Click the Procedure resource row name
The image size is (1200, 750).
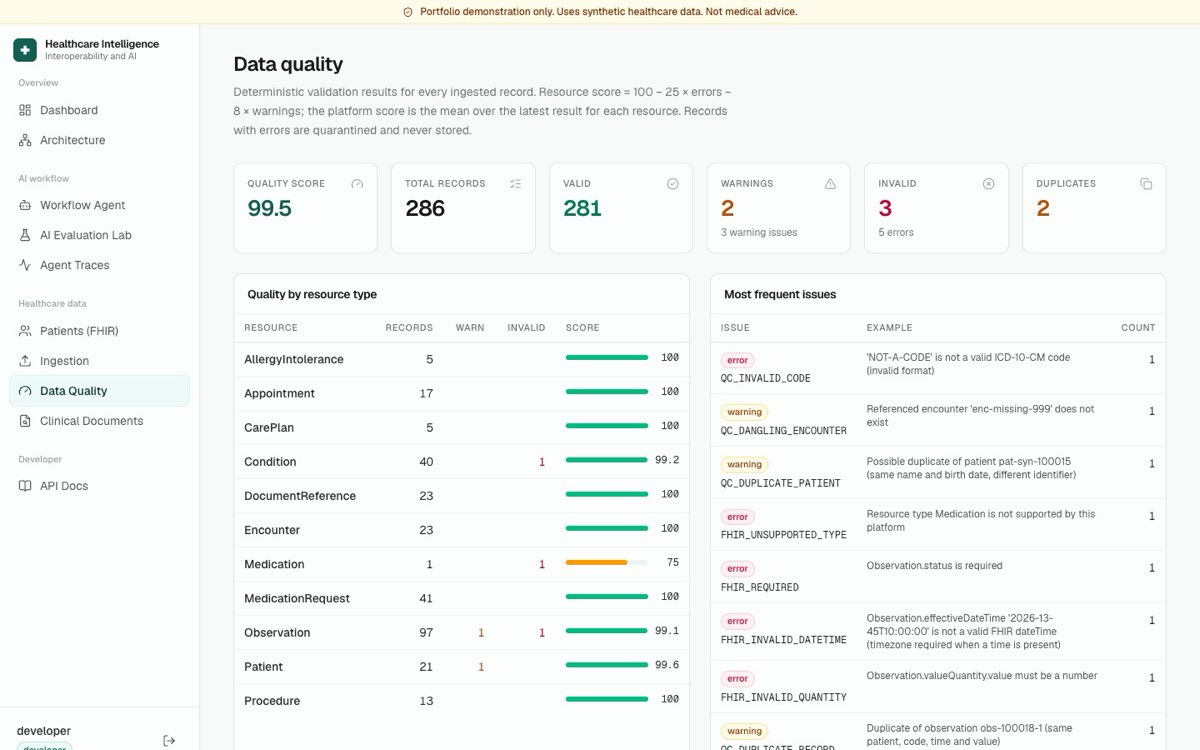tap(272, 701)
